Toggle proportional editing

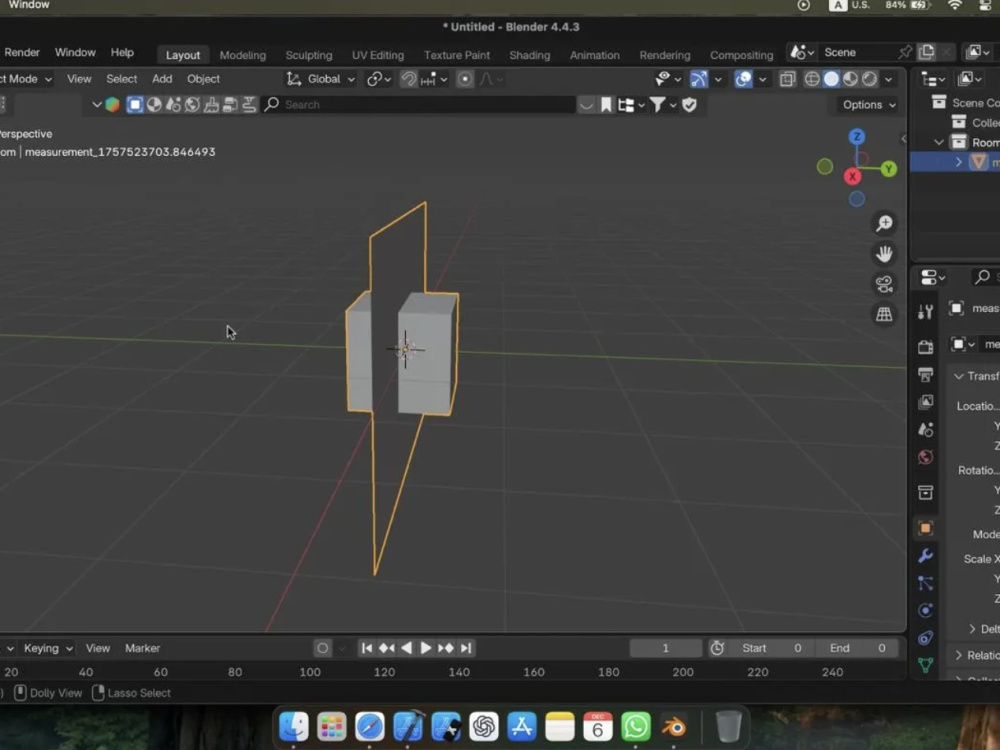click(x=465, y=79)
